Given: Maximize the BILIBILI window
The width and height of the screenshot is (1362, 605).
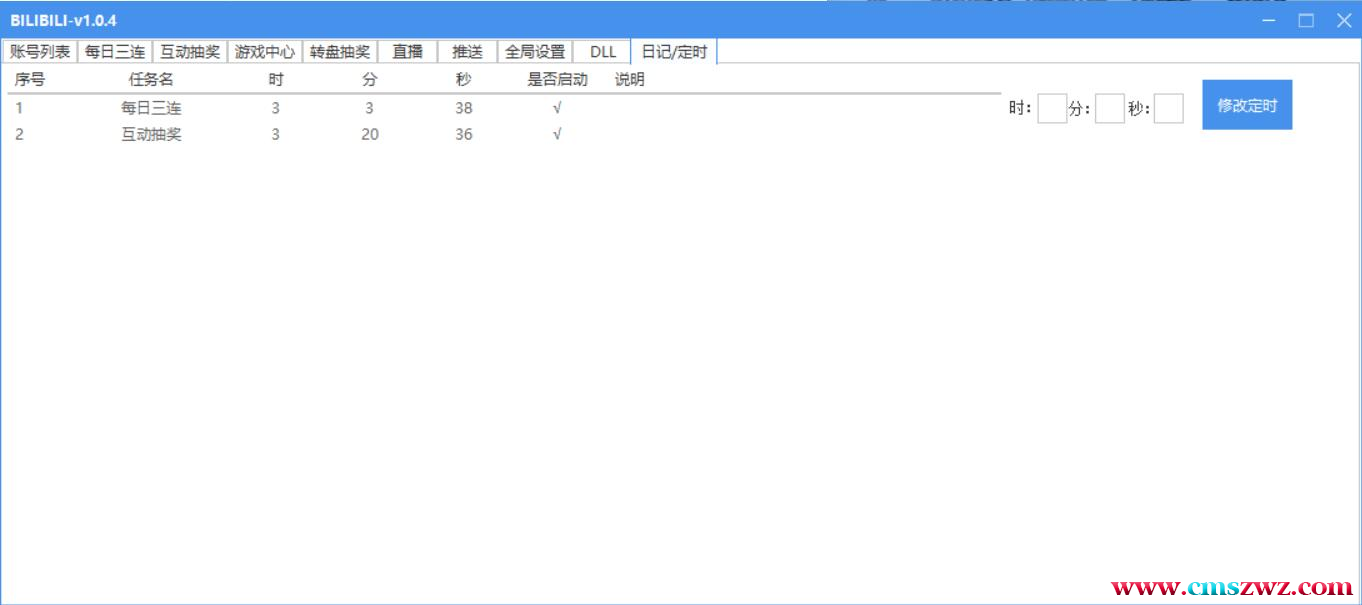Looking at the screenshot, I should tap(1306, 20).
